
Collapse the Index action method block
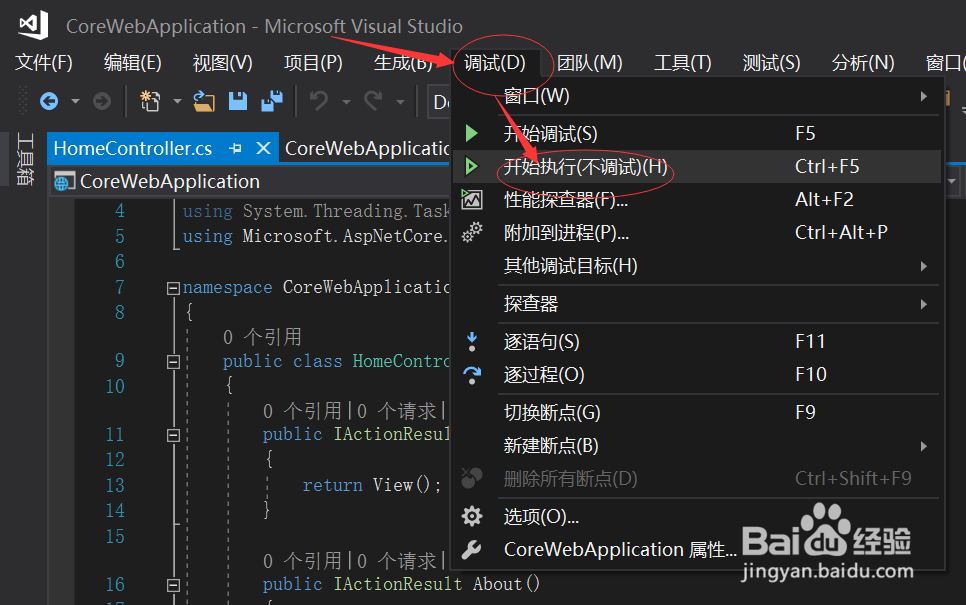click(173, 435)
